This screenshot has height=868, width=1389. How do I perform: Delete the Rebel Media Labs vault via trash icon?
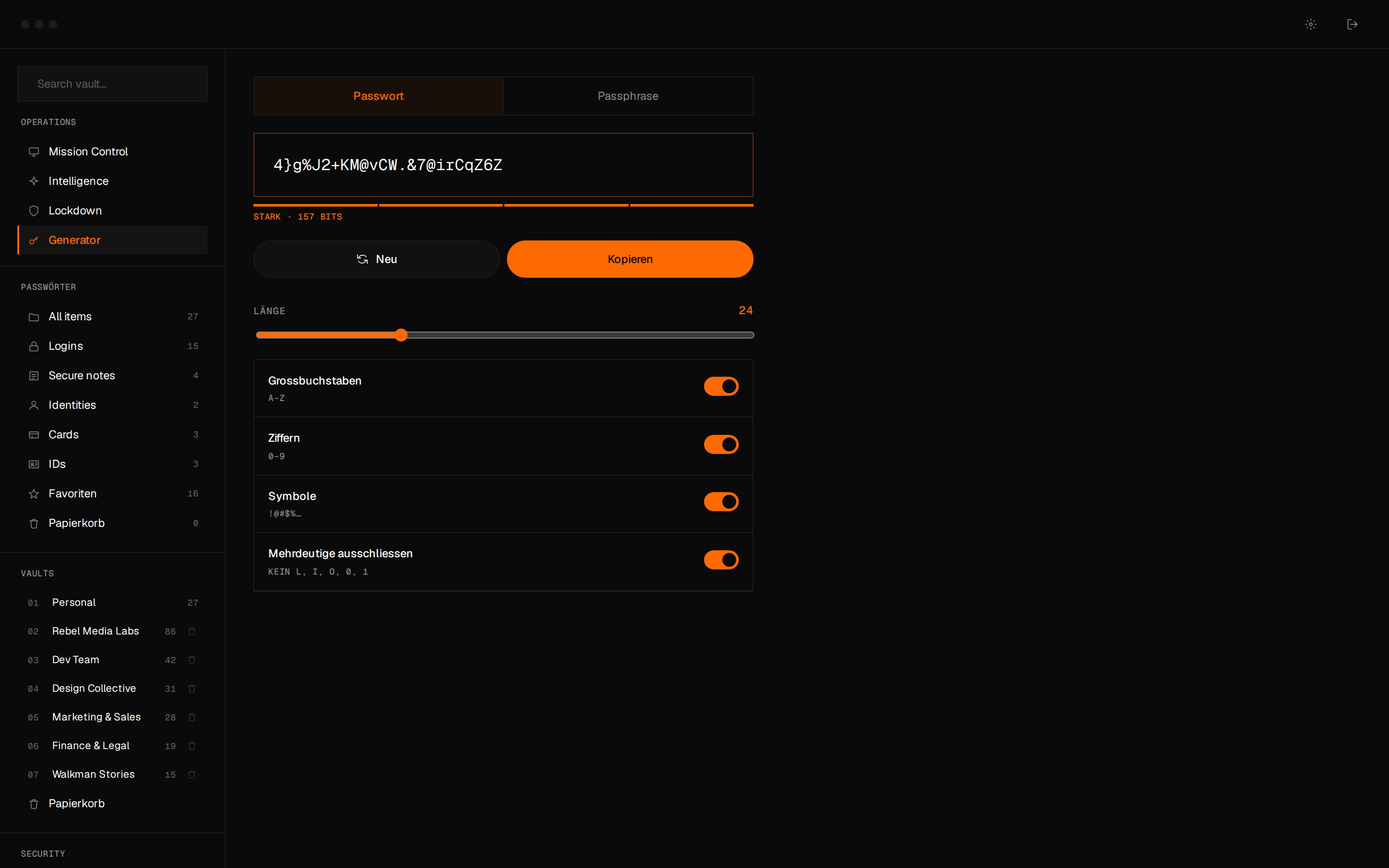[192, 631]
